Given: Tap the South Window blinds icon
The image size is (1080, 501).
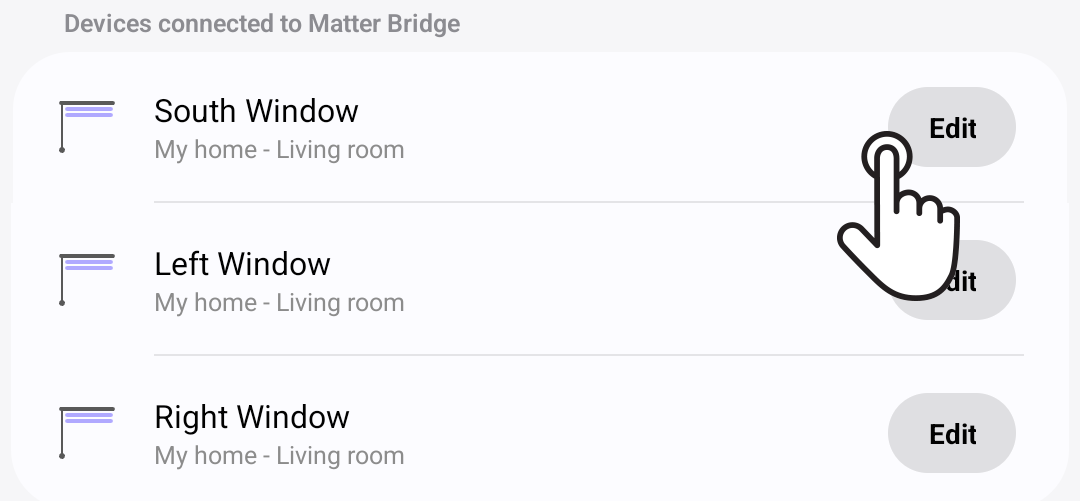Looking at the screenshot, I should coord(87,127).
